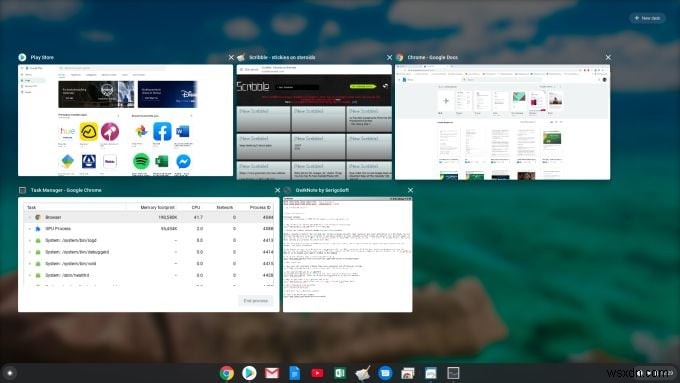680x383 pixels.
Task: Click the Microsoft Word app icon
Action: pos(183,131)
